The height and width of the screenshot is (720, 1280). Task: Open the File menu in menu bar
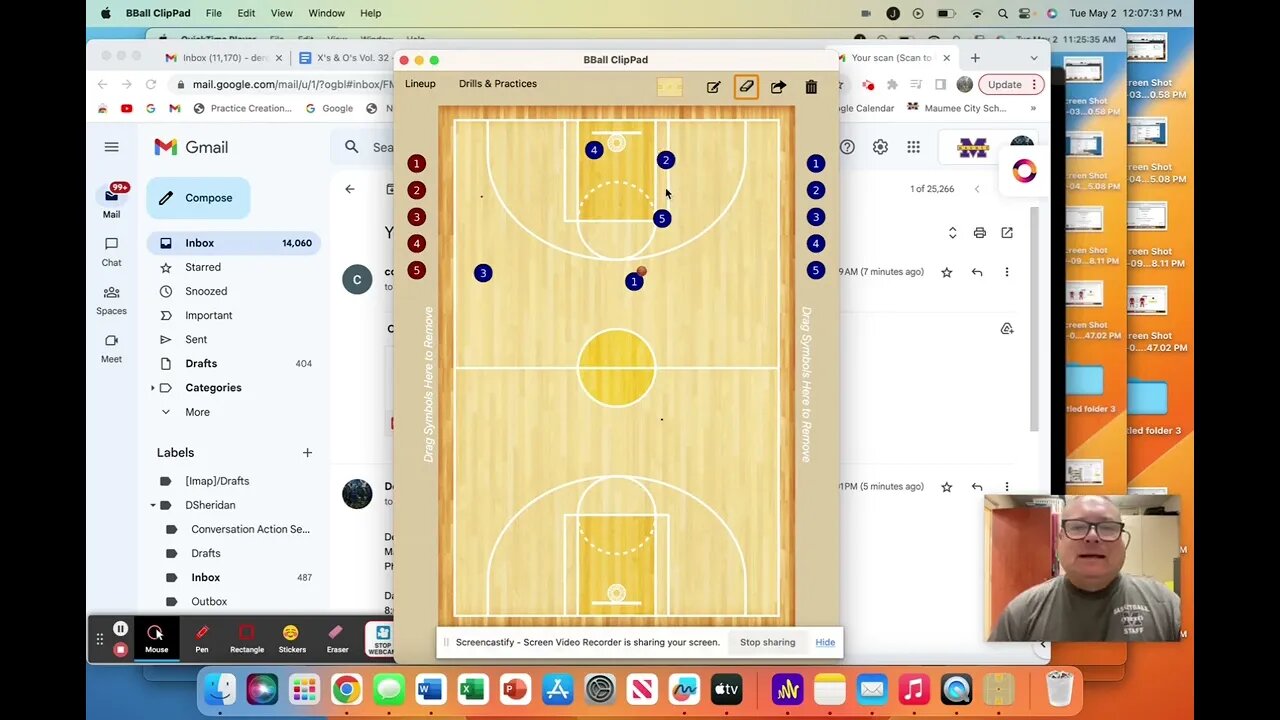tap(214, 13)
